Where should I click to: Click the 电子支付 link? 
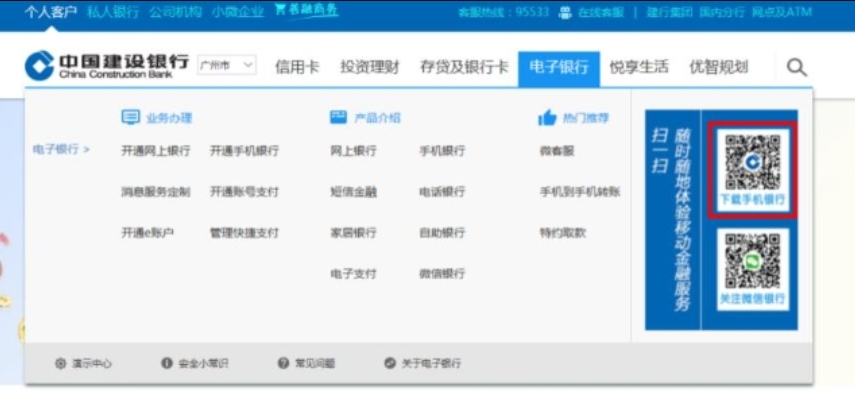point(353,274)
